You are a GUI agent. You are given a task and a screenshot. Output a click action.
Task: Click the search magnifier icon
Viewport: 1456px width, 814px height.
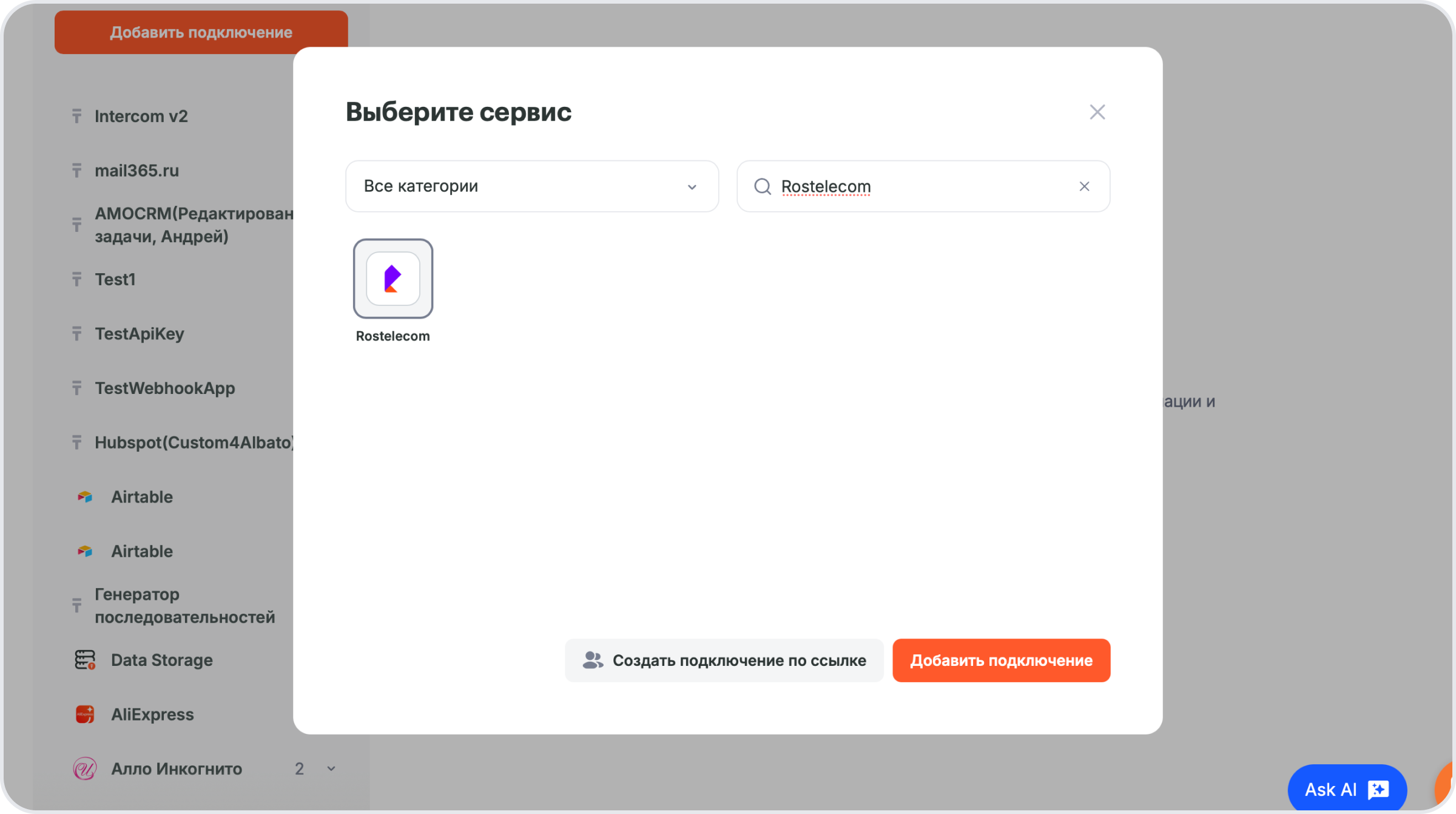click(x=763, y=186)
